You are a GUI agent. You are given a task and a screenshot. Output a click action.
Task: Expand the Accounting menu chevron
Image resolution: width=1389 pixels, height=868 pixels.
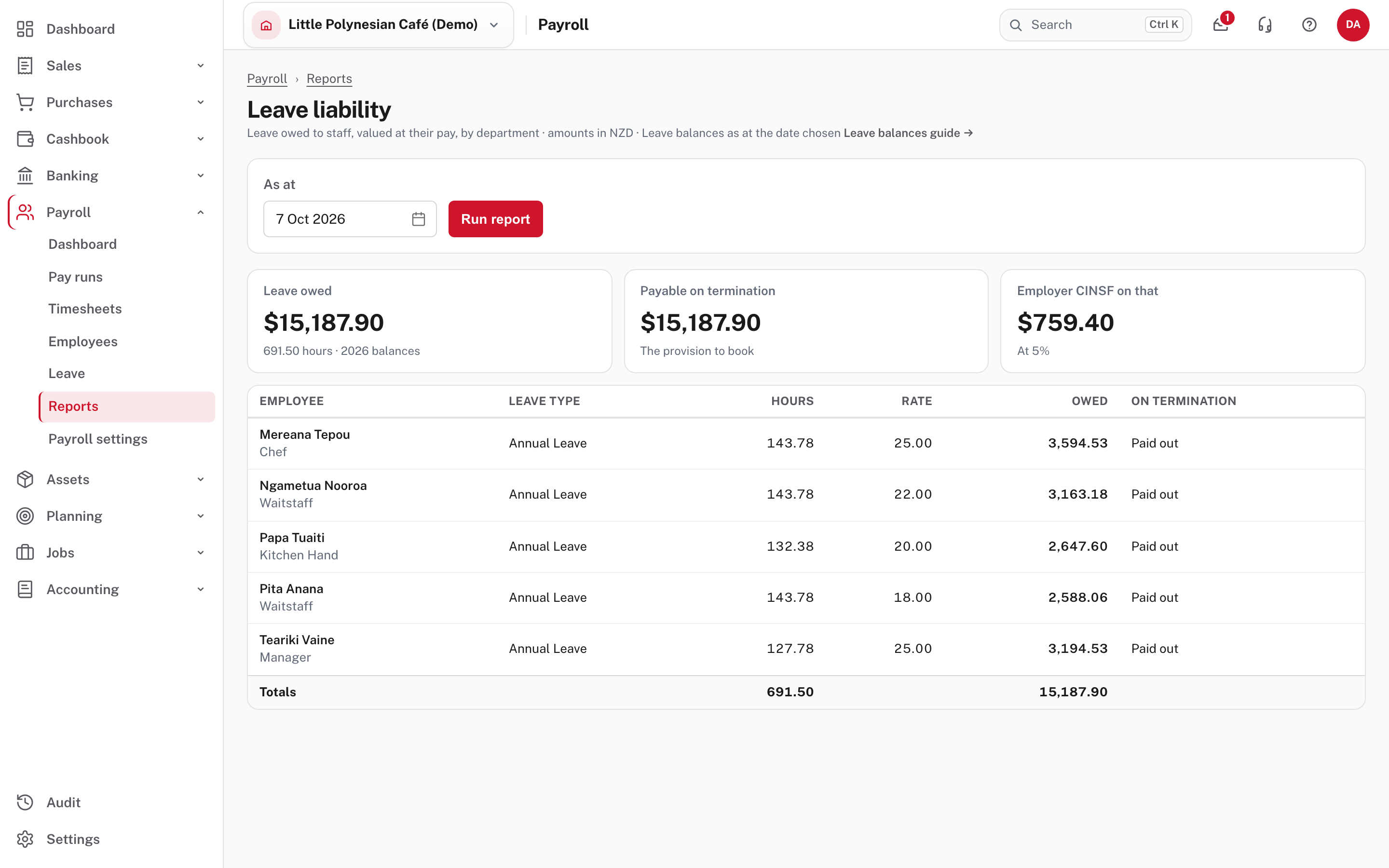[200, 590]
